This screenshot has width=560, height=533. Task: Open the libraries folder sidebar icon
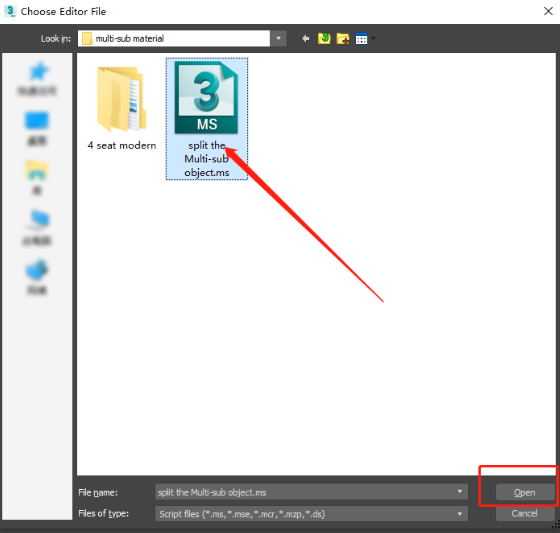click(x=37, y=178)
